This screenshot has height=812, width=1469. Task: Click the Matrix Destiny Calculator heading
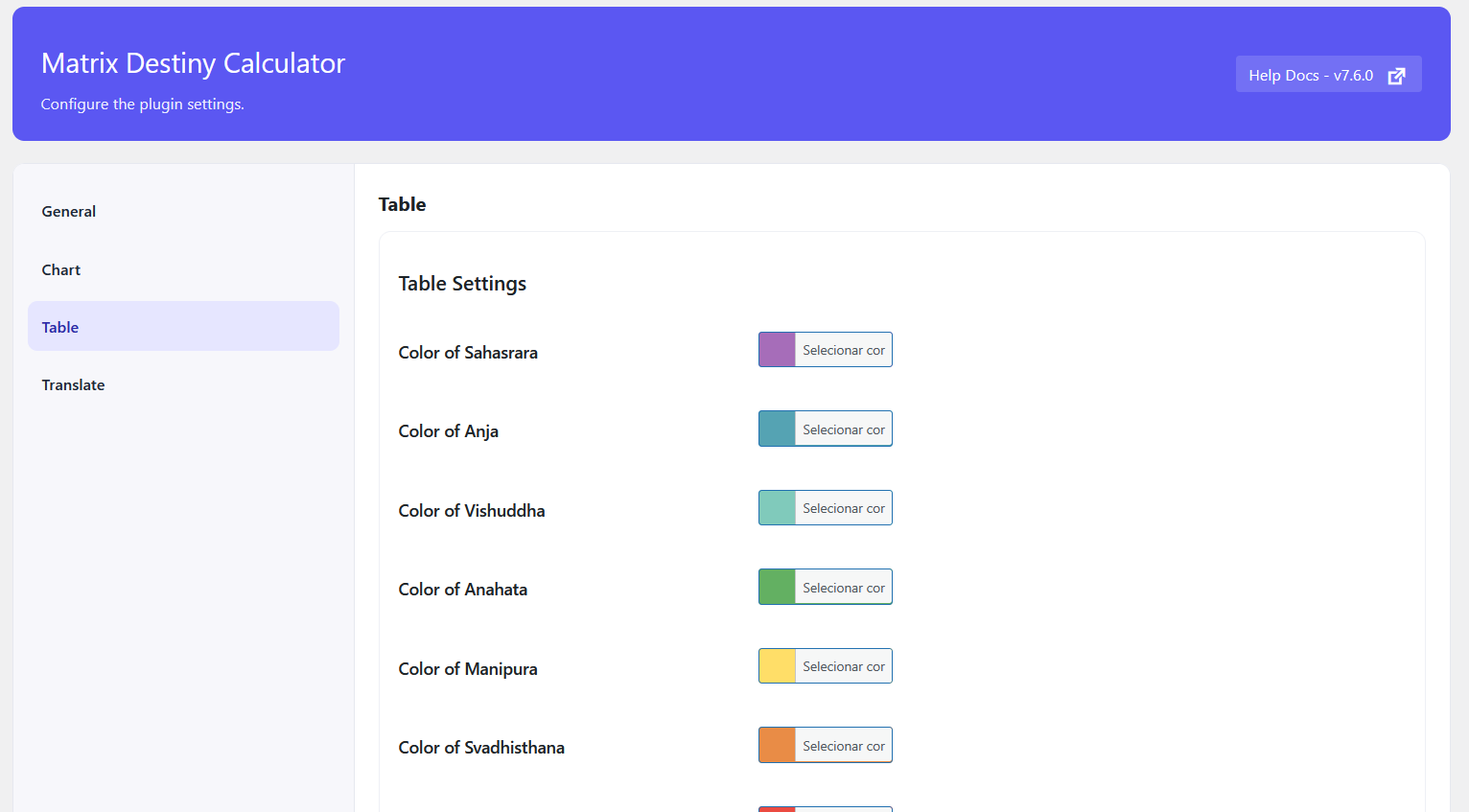[x=193, y=63]
